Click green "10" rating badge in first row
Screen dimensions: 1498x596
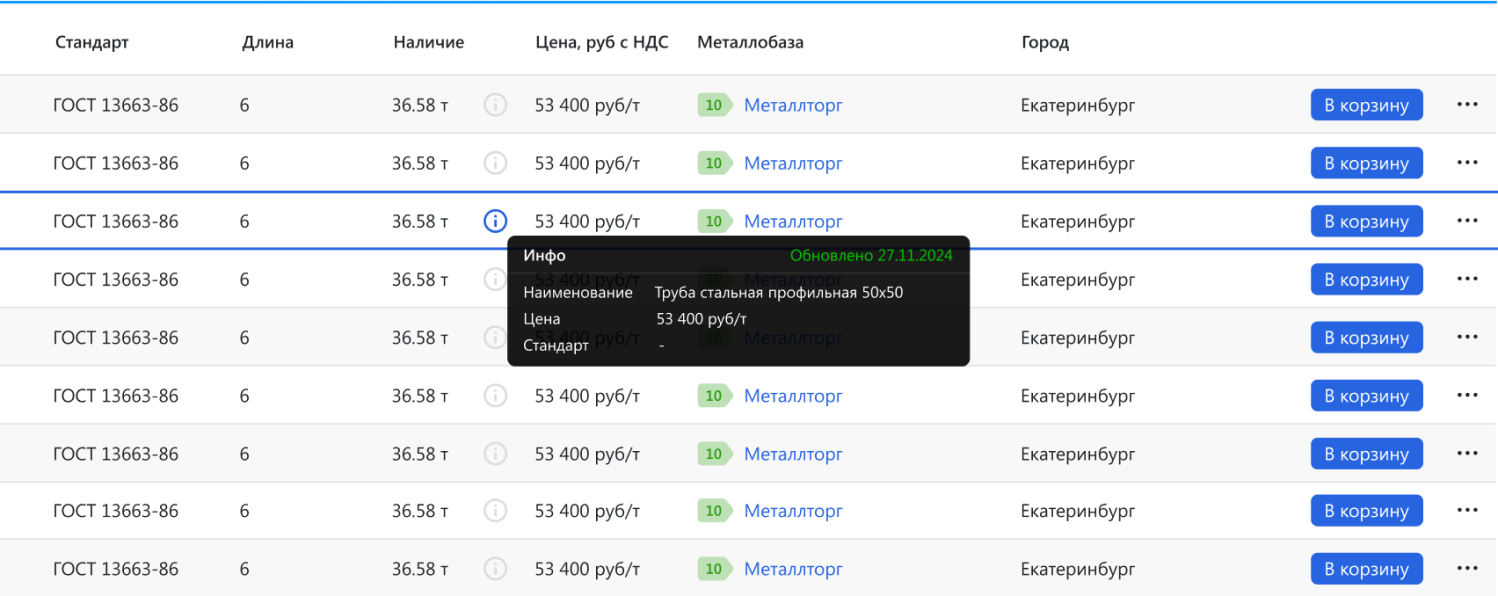(714, 105)
